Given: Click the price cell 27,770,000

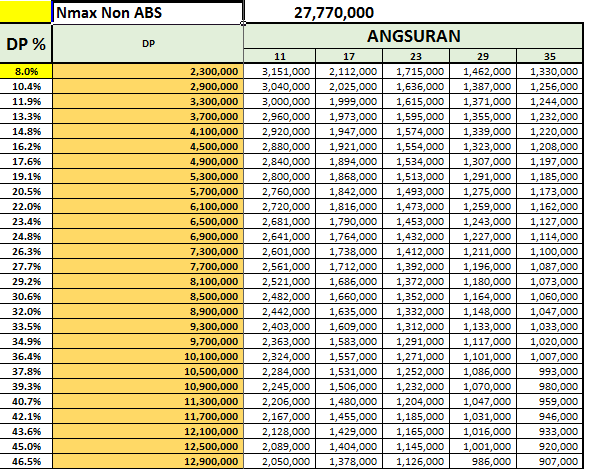Looking at the screenshot, I should pos(334,13).
